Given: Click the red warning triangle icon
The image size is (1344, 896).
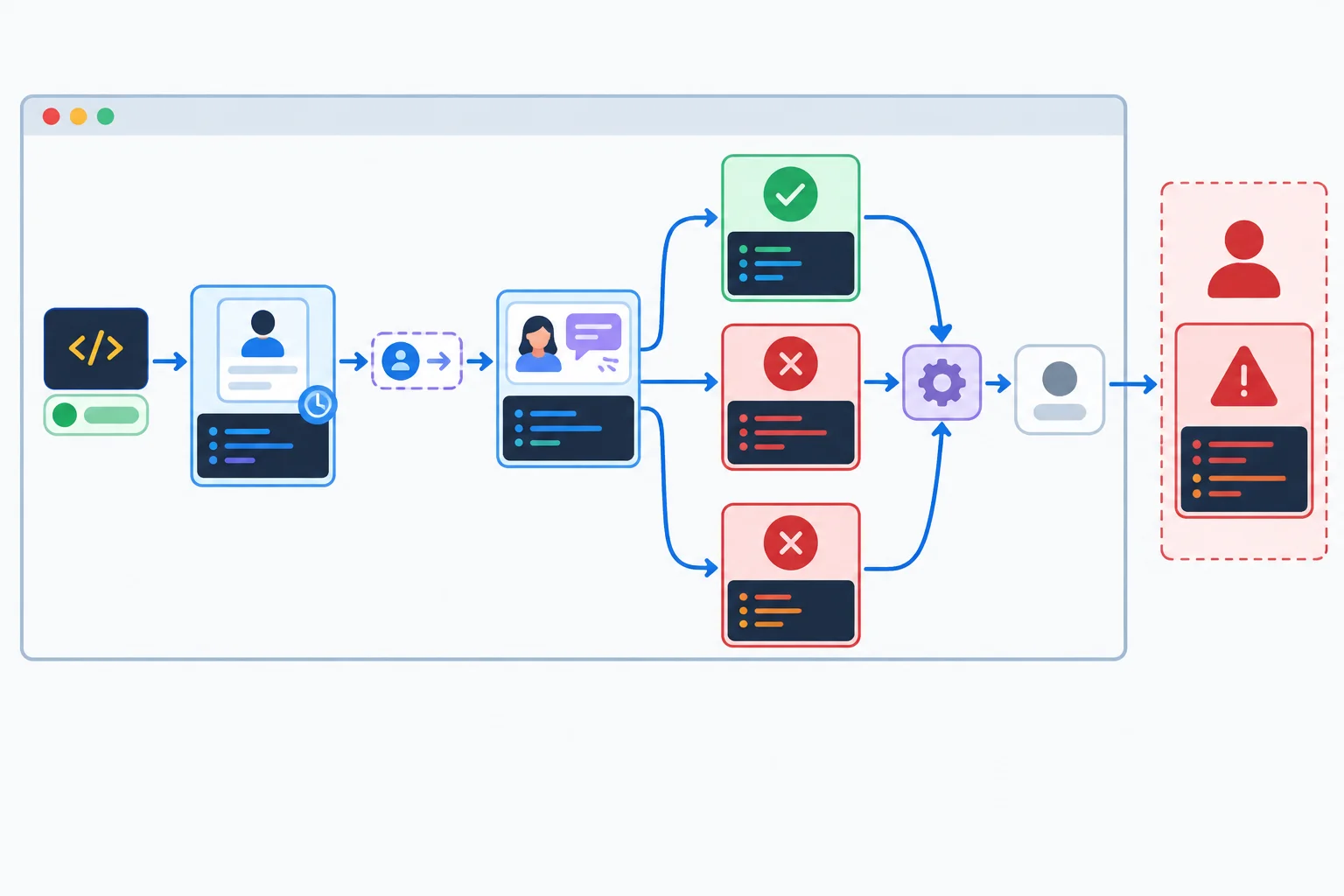Looking at the screenshot, I should point(1243,376).
